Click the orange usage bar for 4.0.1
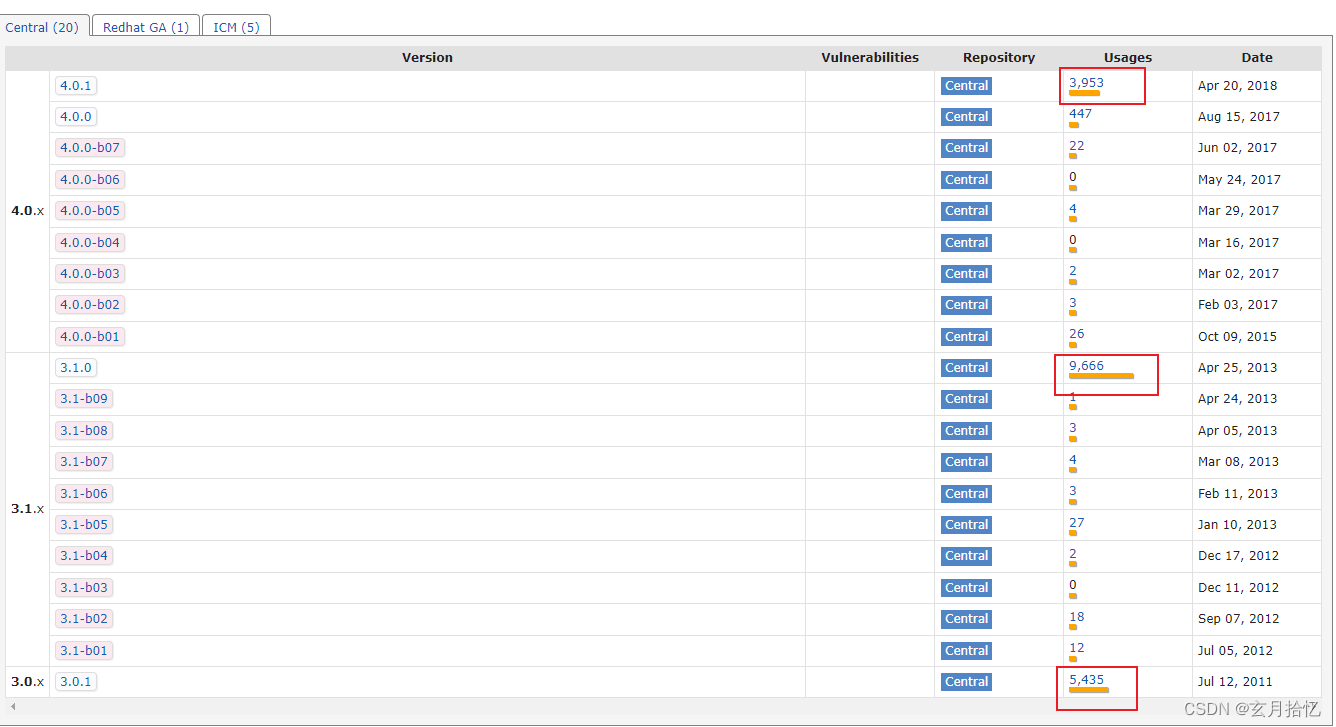1336x727 pixels. tap(1084, 93)
